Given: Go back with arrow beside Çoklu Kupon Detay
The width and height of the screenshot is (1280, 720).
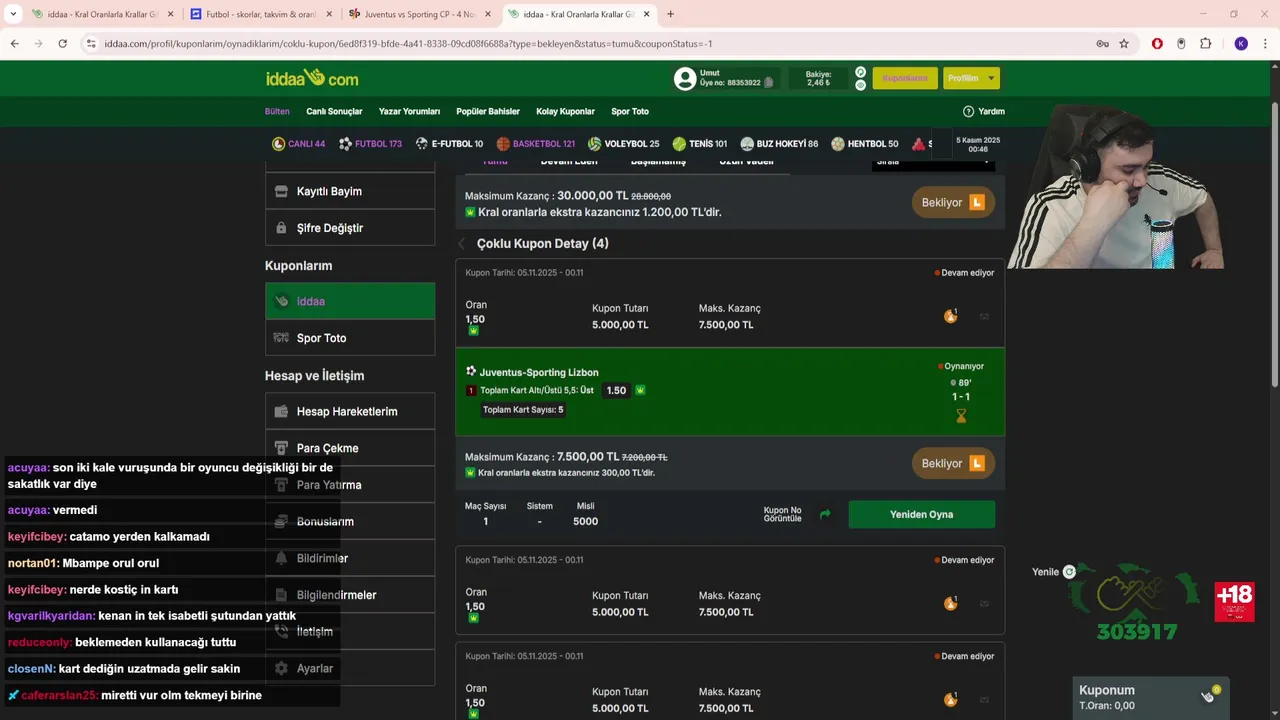Looking at the screenshot, I should click(462, 244).
